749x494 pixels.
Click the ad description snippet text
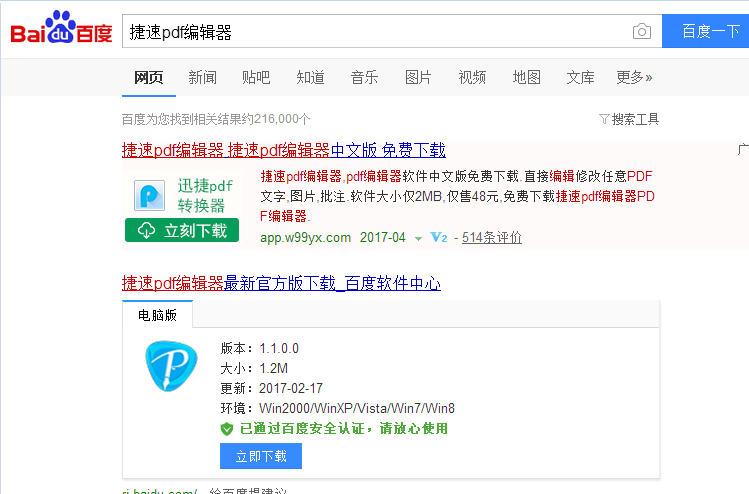point(458,196)
